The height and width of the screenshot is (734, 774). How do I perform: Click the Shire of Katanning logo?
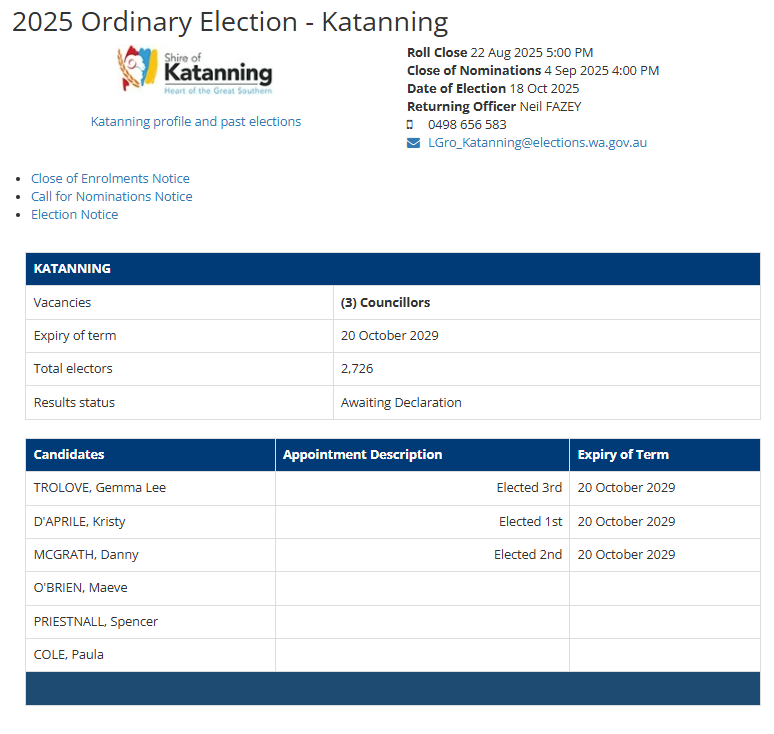[x=195, y=71]
